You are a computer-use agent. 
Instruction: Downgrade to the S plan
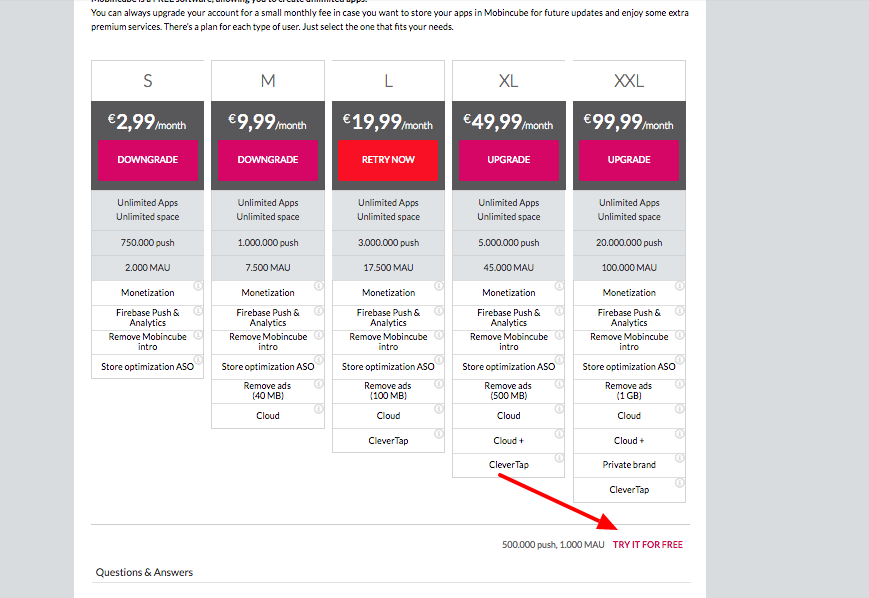tap(148, 160)
